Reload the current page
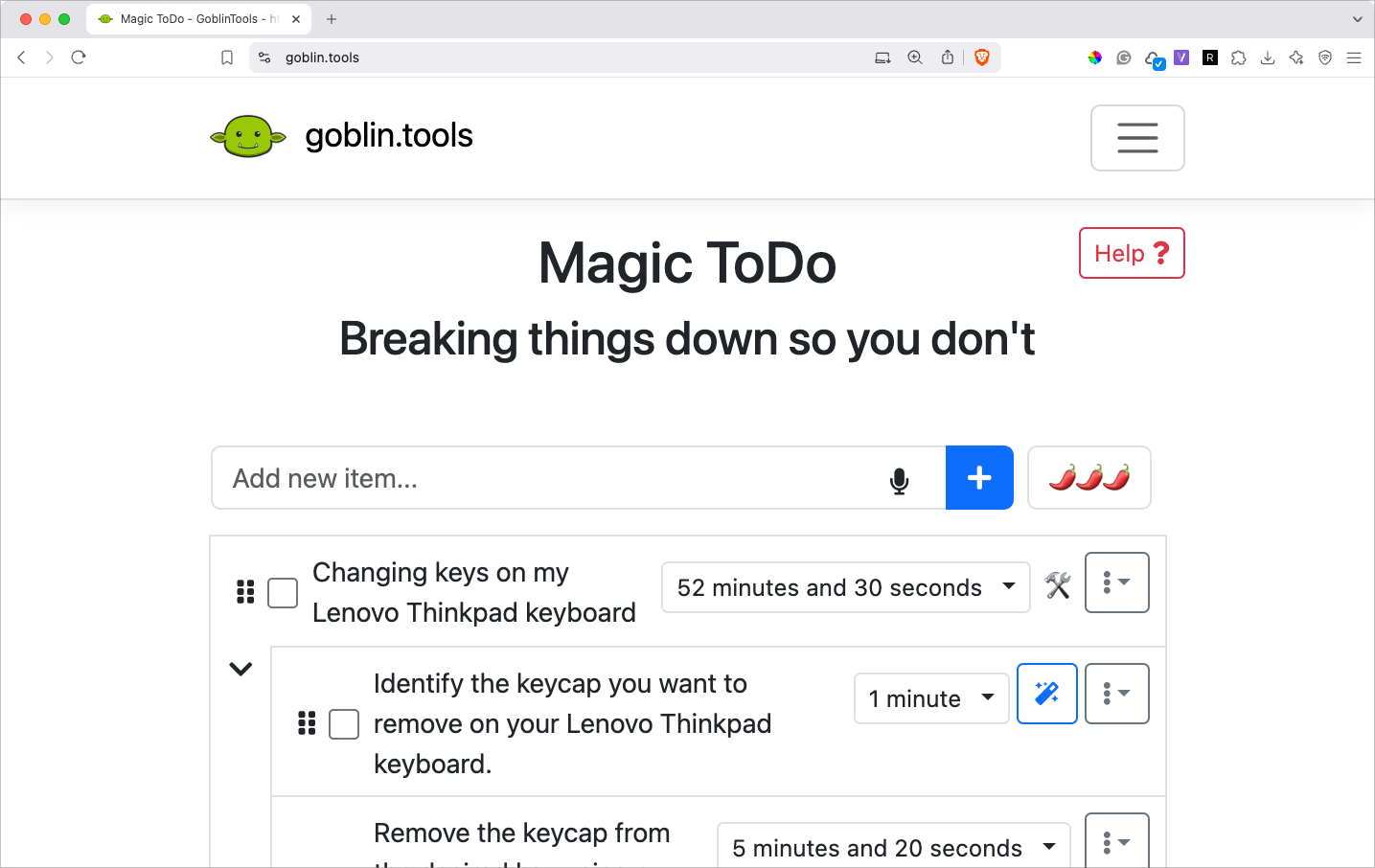The height and width of the screenshot is (868, 1375). point(79,57)
